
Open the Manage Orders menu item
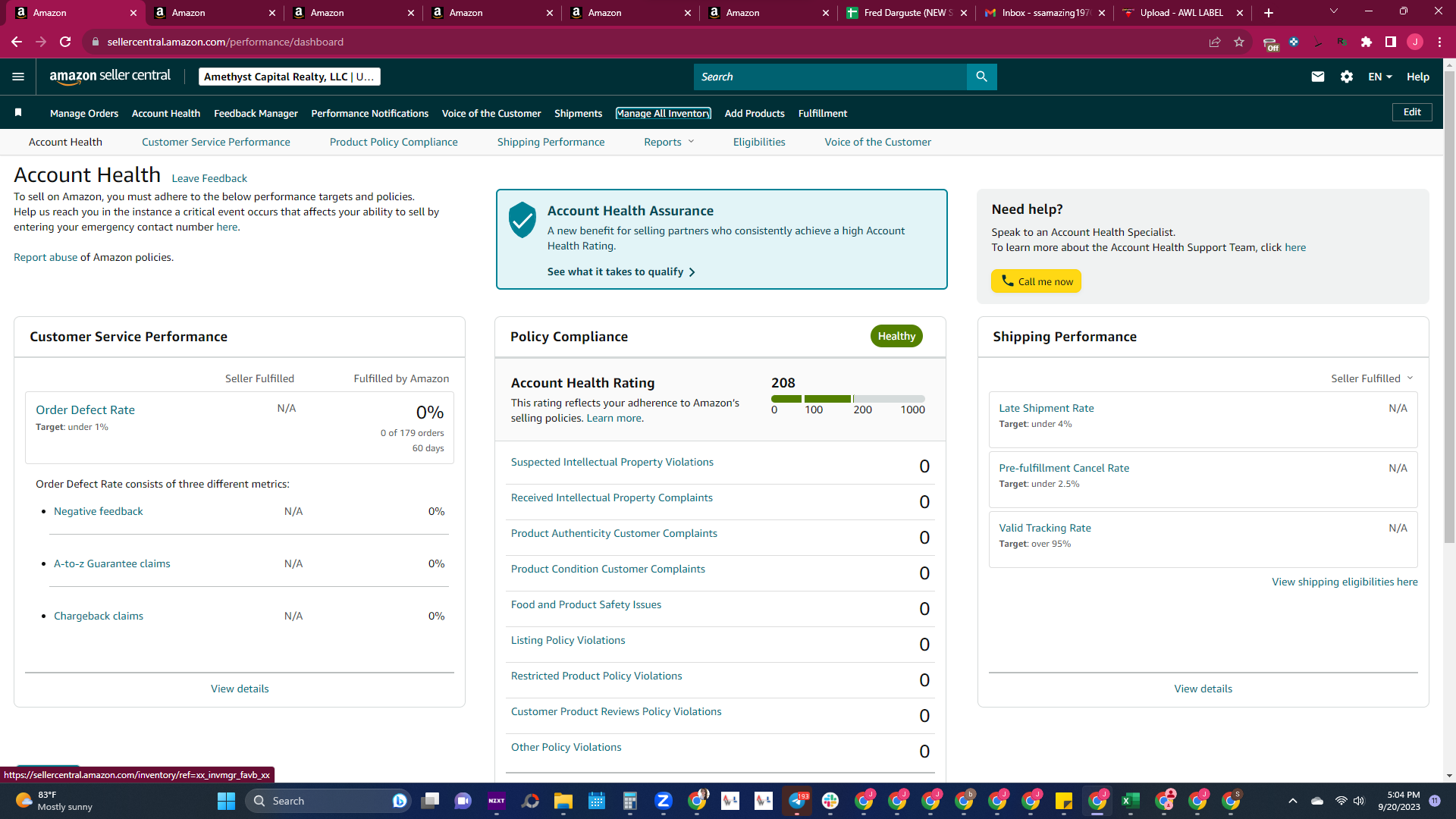(x=84, y=113)
